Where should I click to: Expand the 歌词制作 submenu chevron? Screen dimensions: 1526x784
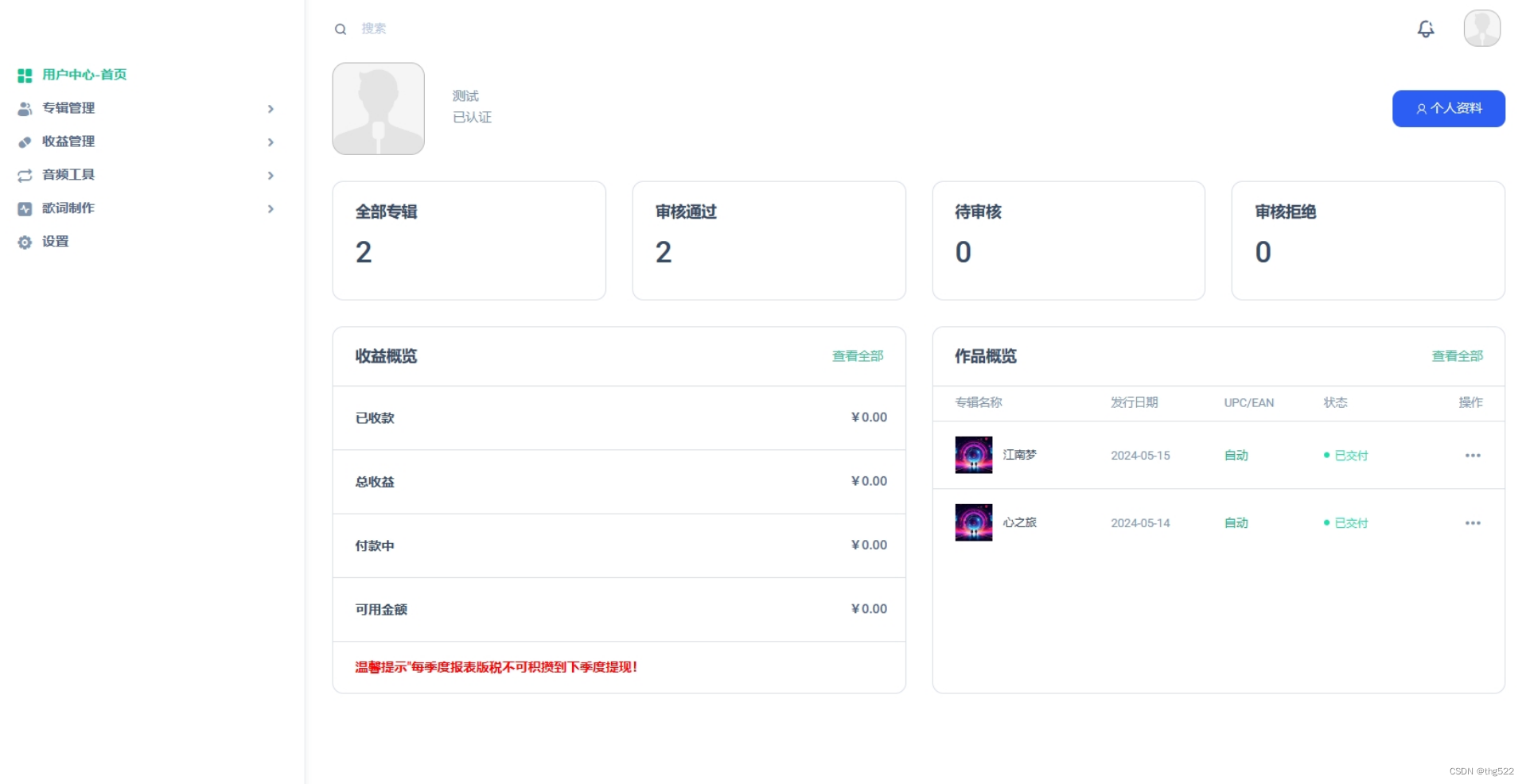click(271, 209)
